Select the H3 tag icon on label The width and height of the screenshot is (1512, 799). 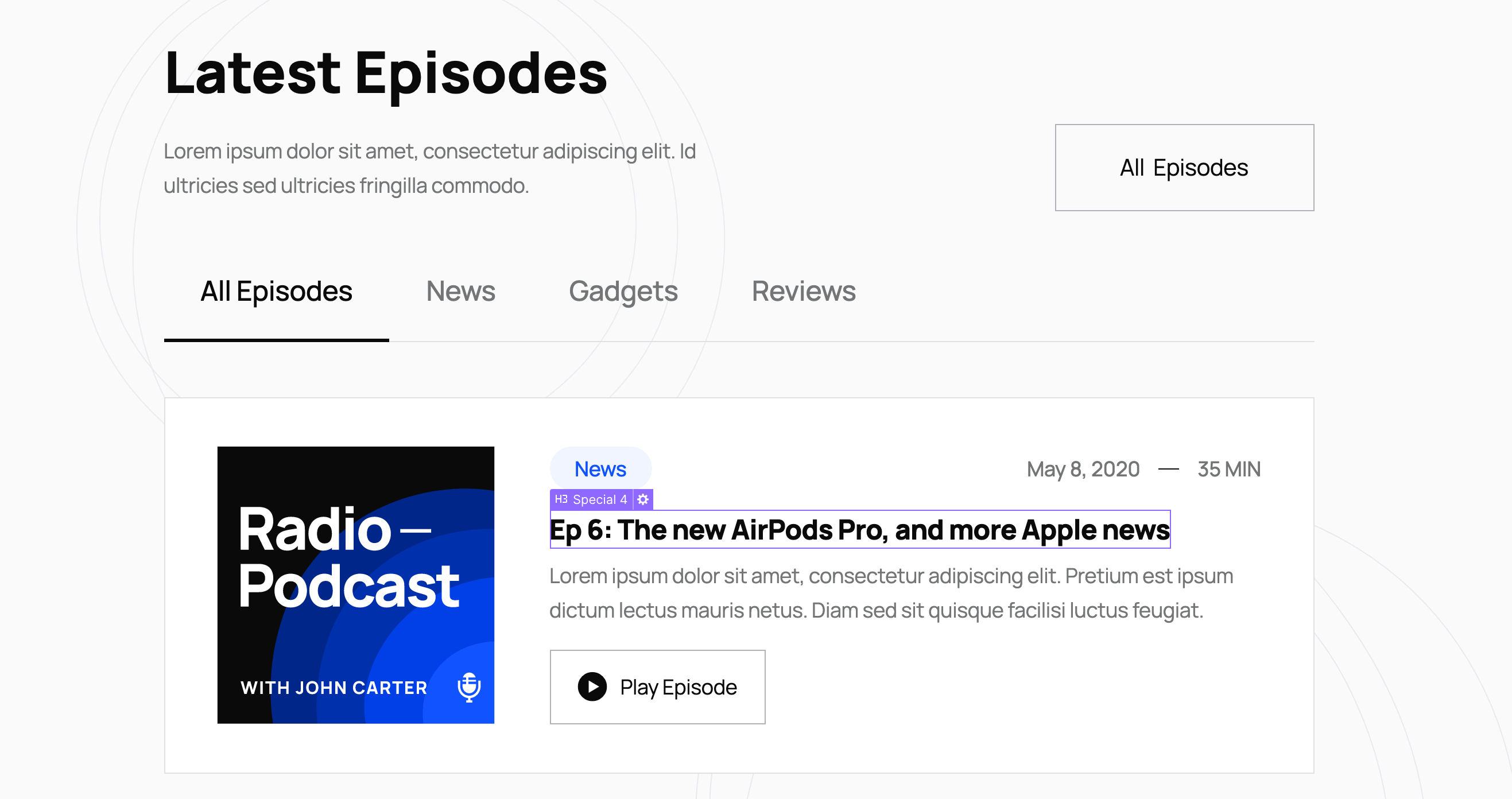(561, 499)
